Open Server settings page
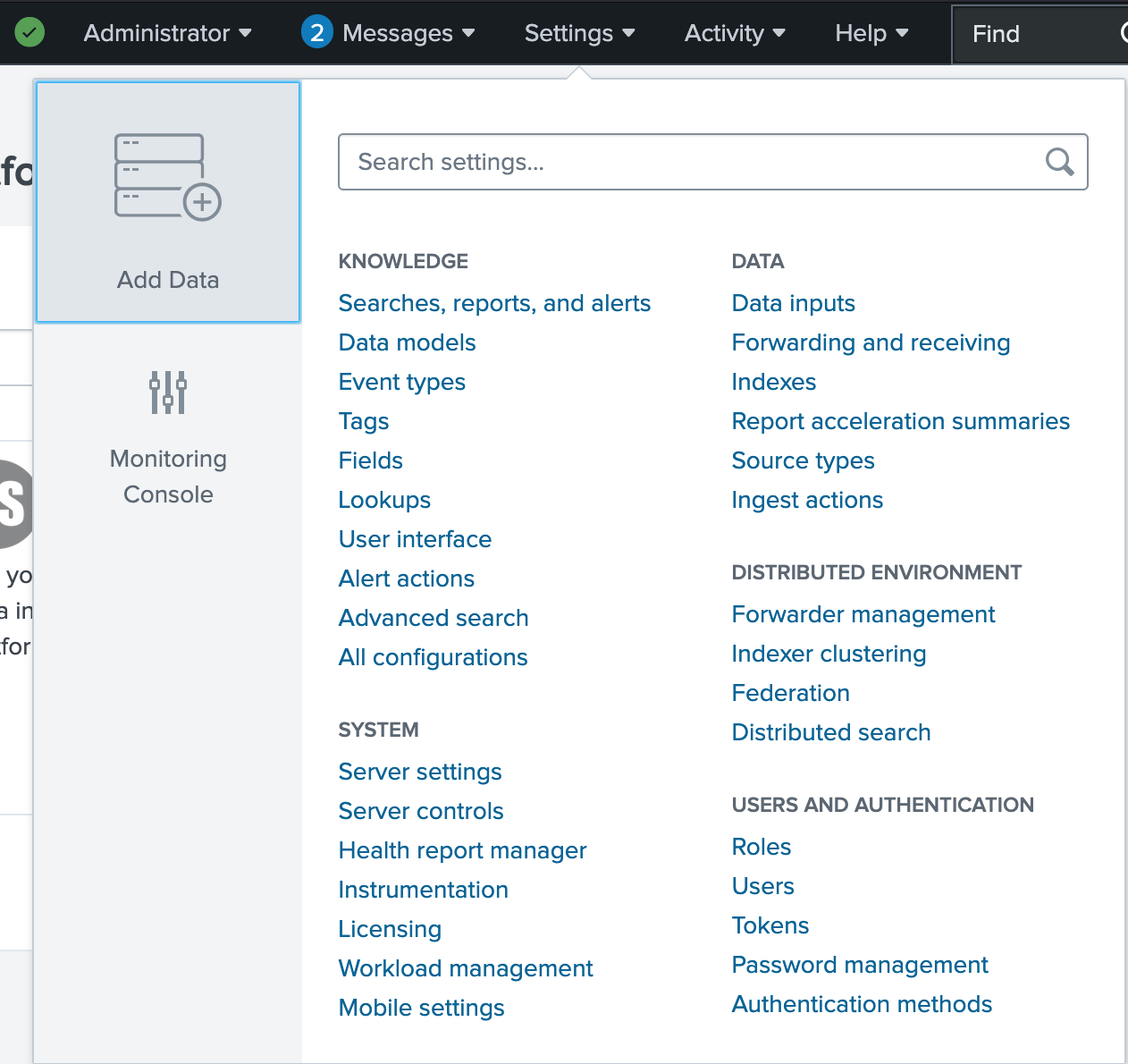 [420, 772]
